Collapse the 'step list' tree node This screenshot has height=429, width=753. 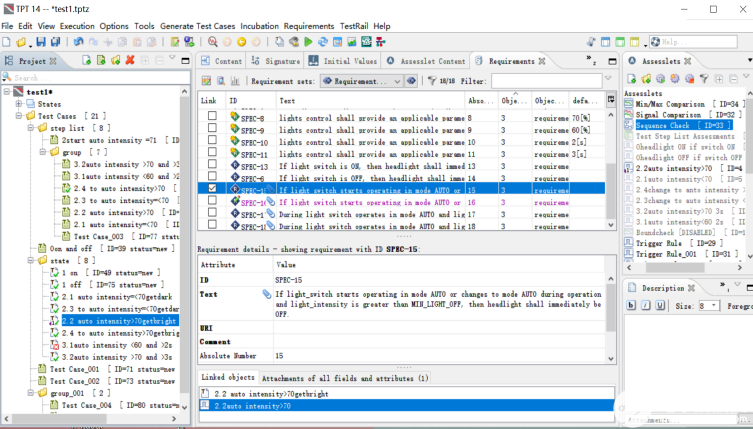[29, 128]
